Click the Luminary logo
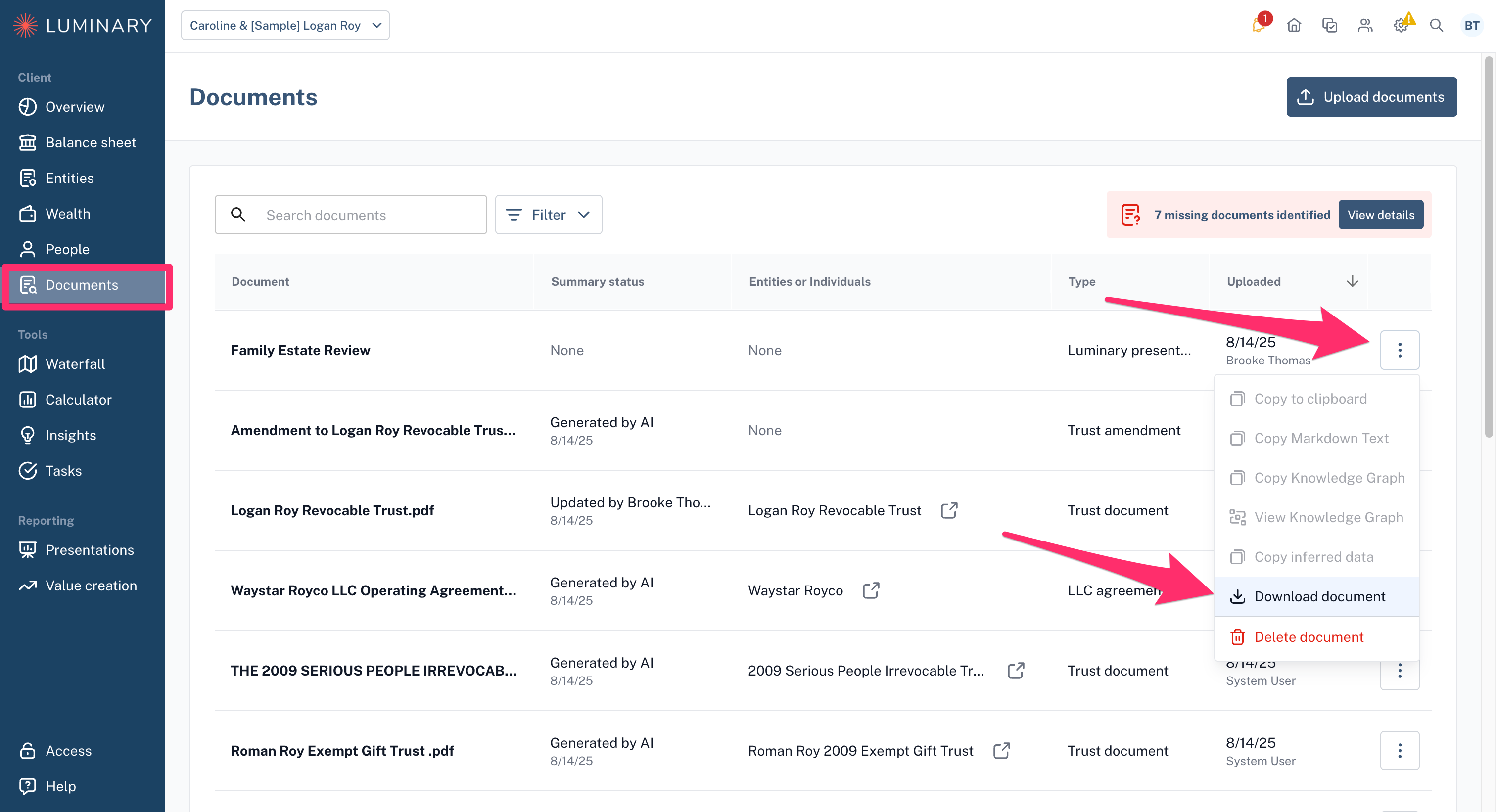The image size is (1496, 812). pos(83,26)
